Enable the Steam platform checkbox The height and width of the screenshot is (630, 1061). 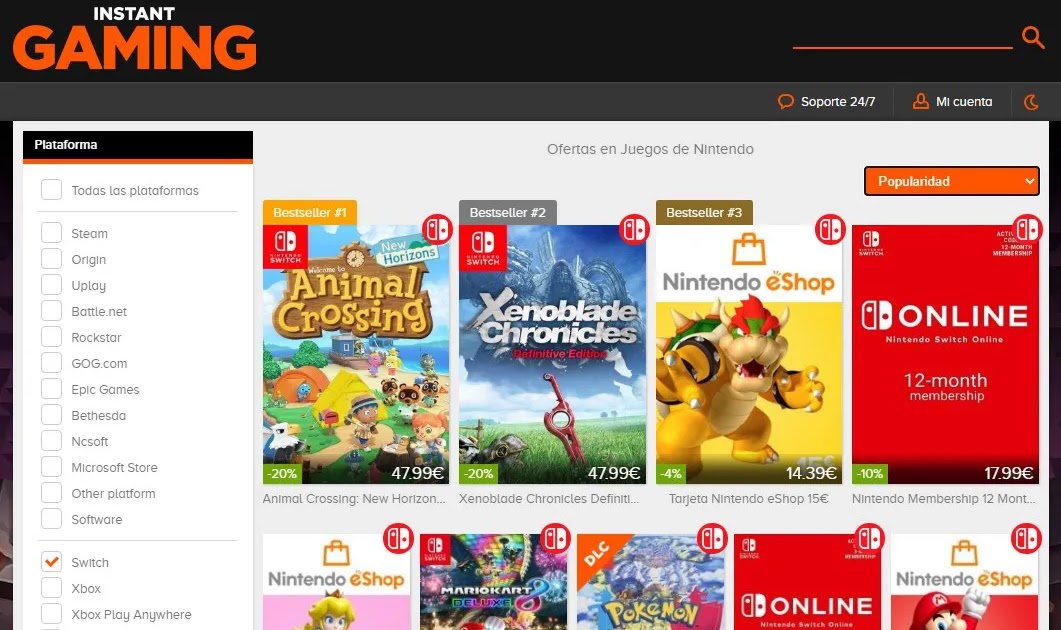point(51,233)
